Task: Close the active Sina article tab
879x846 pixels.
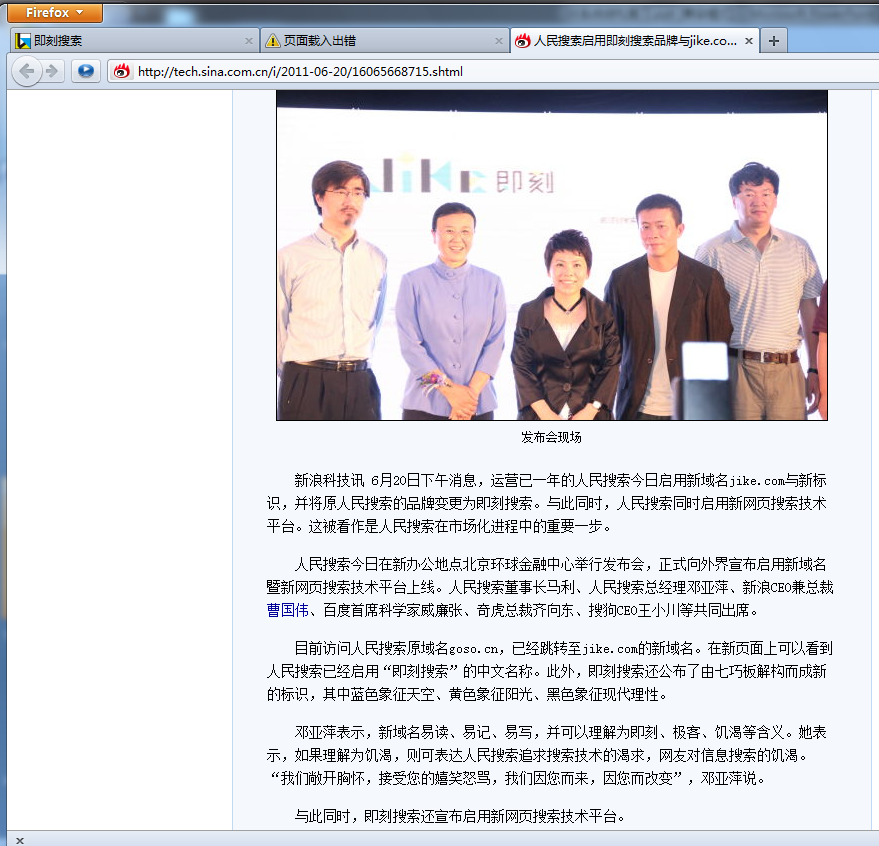Action: tap(748, 41)
